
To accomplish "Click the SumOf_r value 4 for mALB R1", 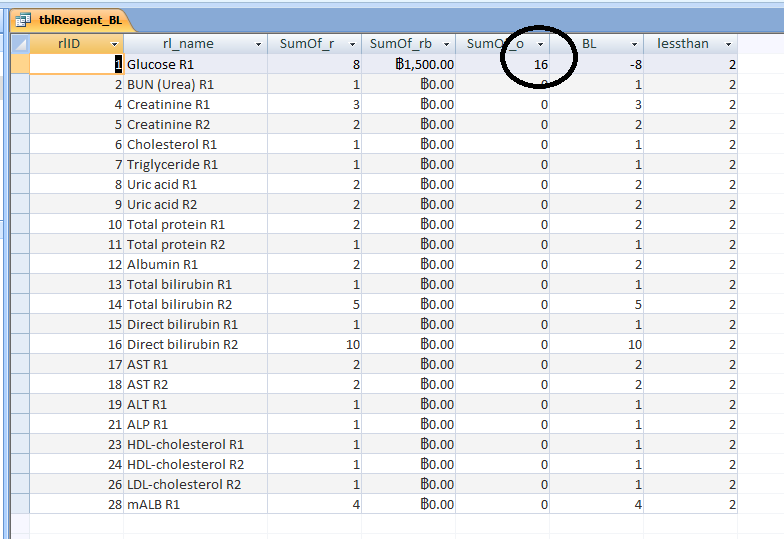I will pyautogui.click(x=314, y=504).
